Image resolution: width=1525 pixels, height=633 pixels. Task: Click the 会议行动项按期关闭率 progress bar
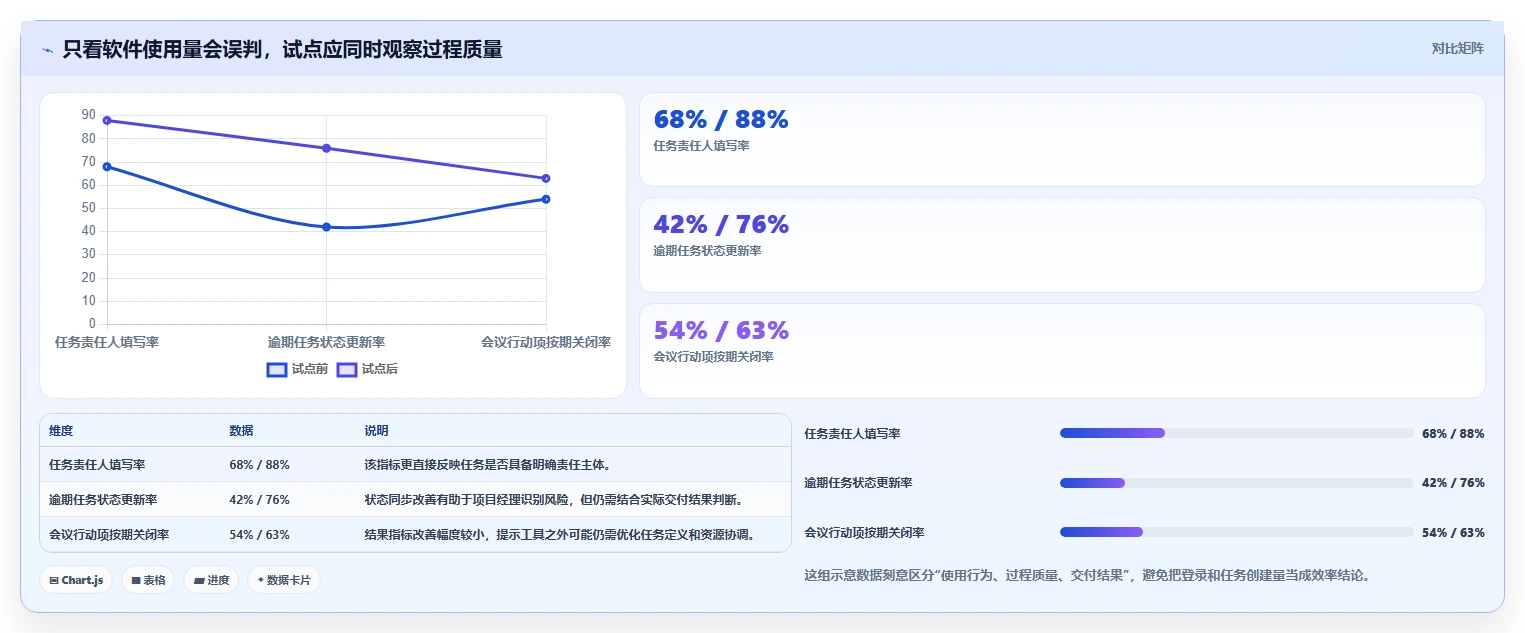pos(1237,532)
